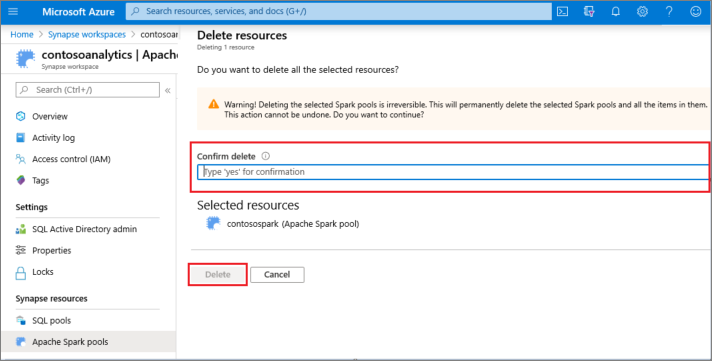
Task: Select Apache Spark pools menu item
Action: 89,341
